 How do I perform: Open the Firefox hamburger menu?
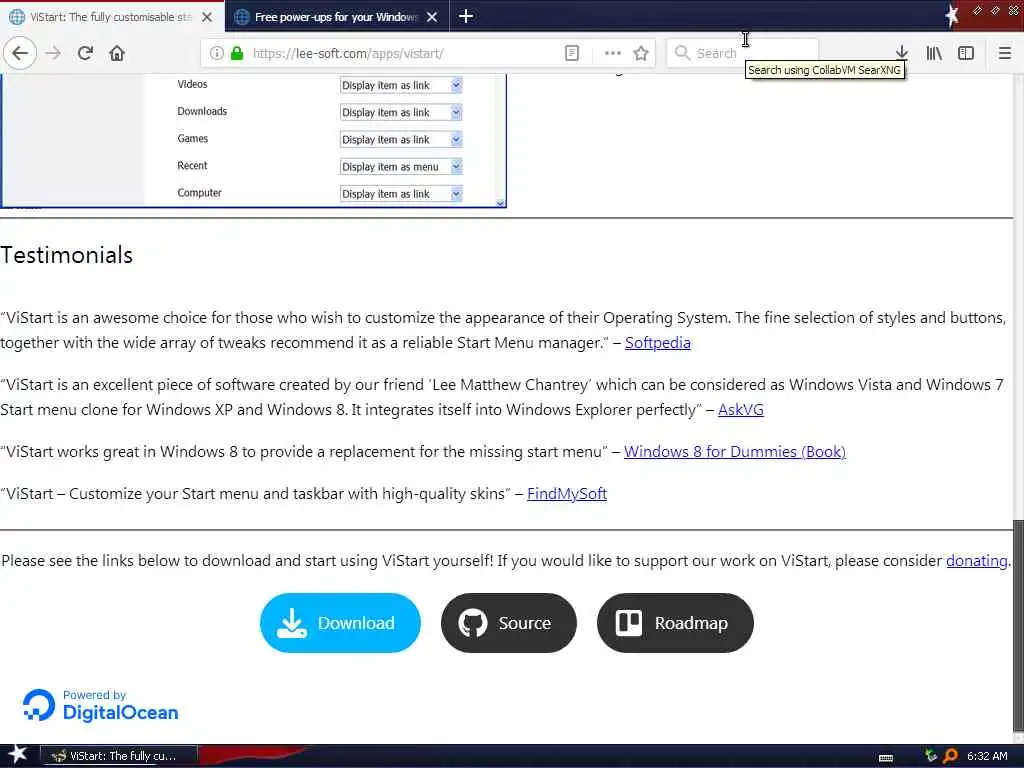(1005, 53)
